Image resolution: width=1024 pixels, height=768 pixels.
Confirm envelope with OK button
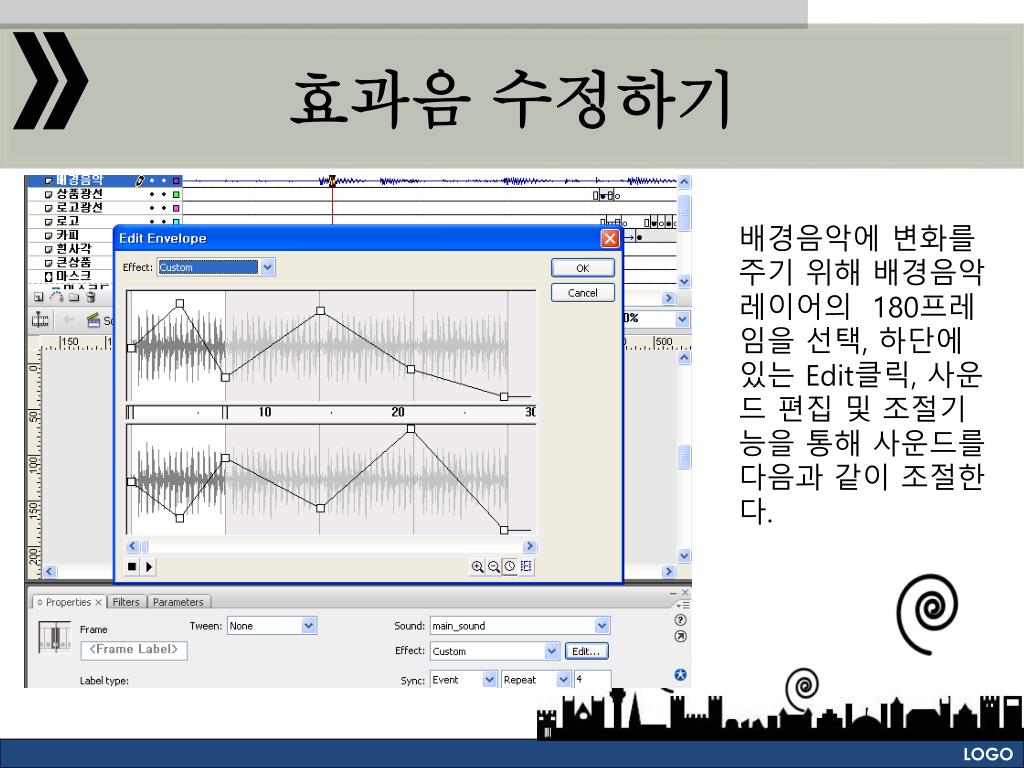click(x=583, y=268)
